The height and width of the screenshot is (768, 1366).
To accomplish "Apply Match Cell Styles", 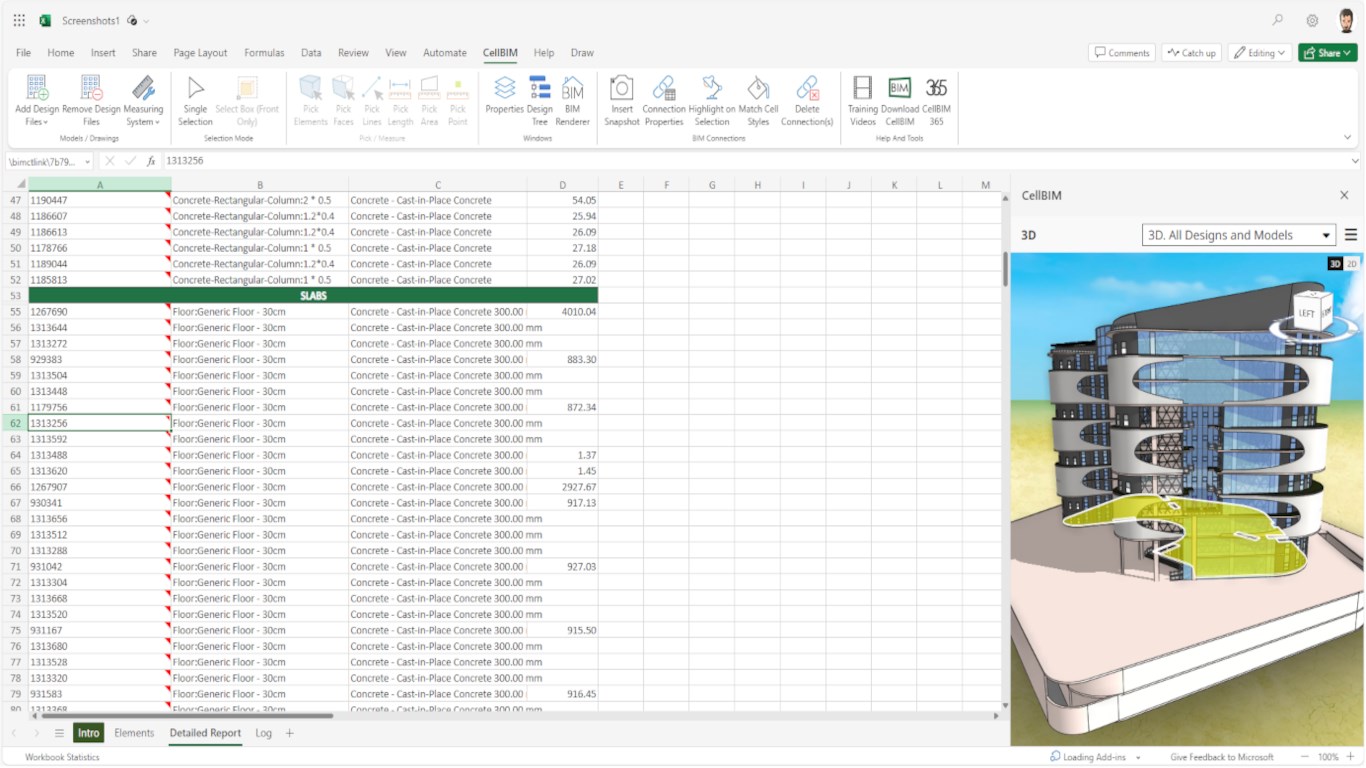I will click(x=758, y=100).
